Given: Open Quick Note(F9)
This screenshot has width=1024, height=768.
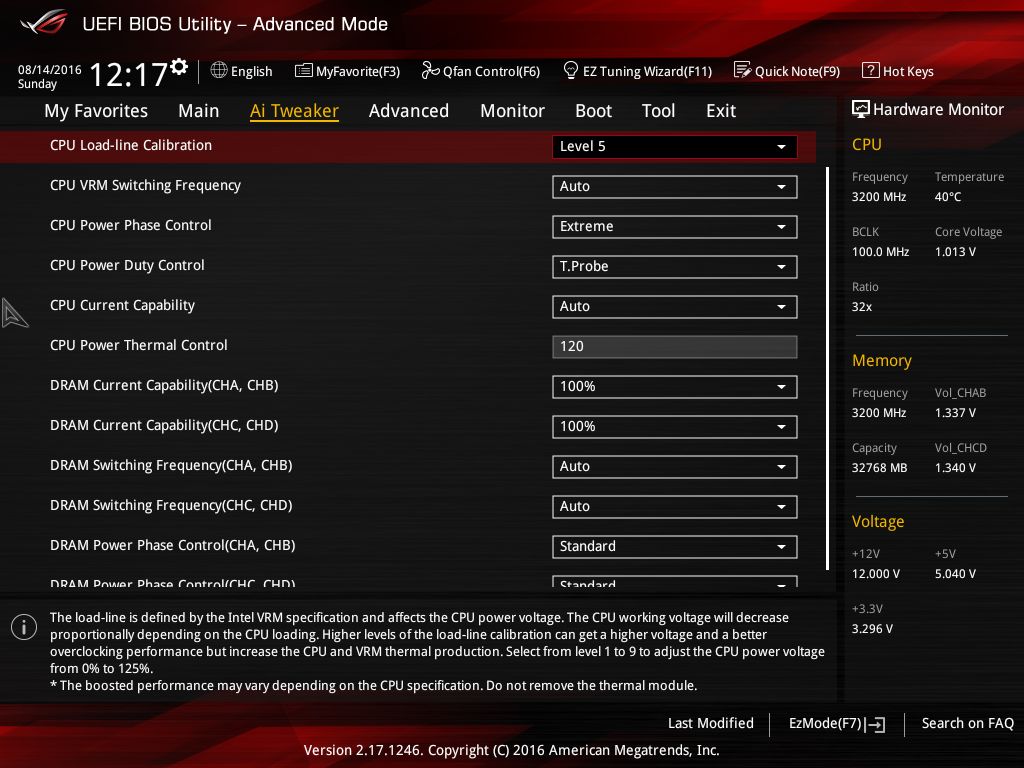Looking at the screenshot, I should 787,71.
